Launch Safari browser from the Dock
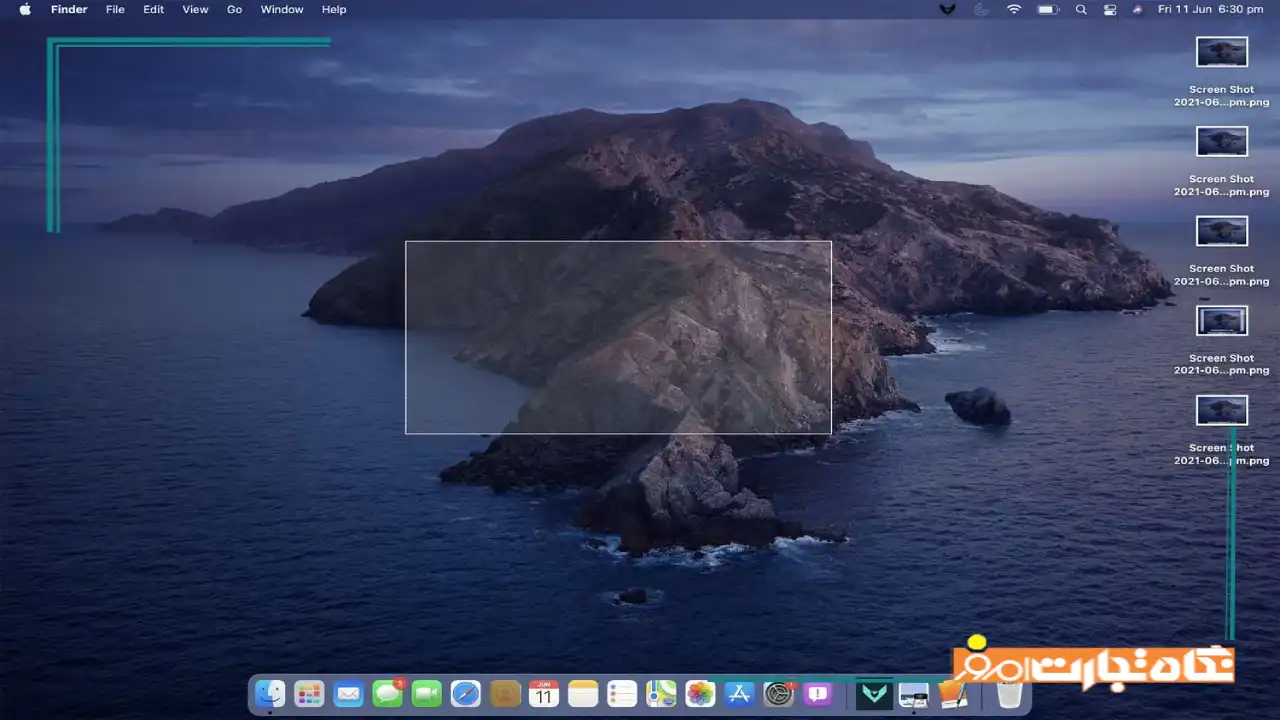This screenshot has height=720, width=1280. (465, 693)
